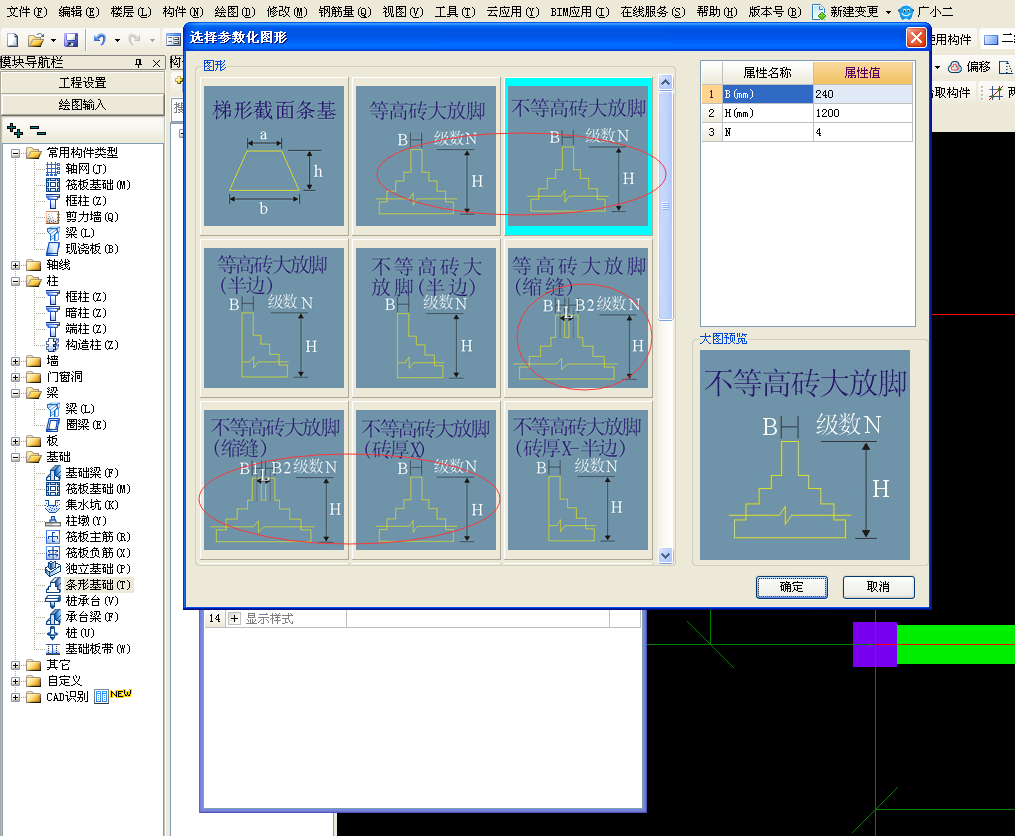This screenshot has height=836, width=1015.
Task: Click the 属性值 column header
Action: click(x=863, y=73)
